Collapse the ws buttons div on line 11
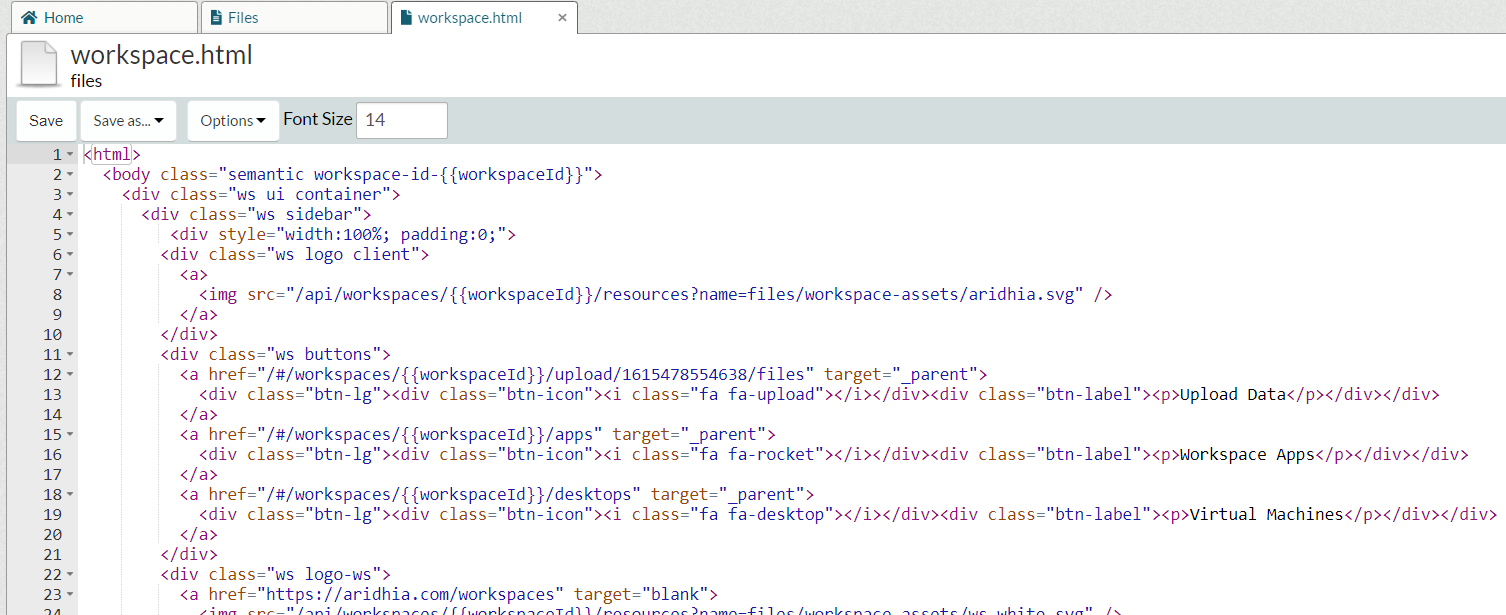Image resolution: width=1506 pixels, height=615 pixels. (70, 355)
